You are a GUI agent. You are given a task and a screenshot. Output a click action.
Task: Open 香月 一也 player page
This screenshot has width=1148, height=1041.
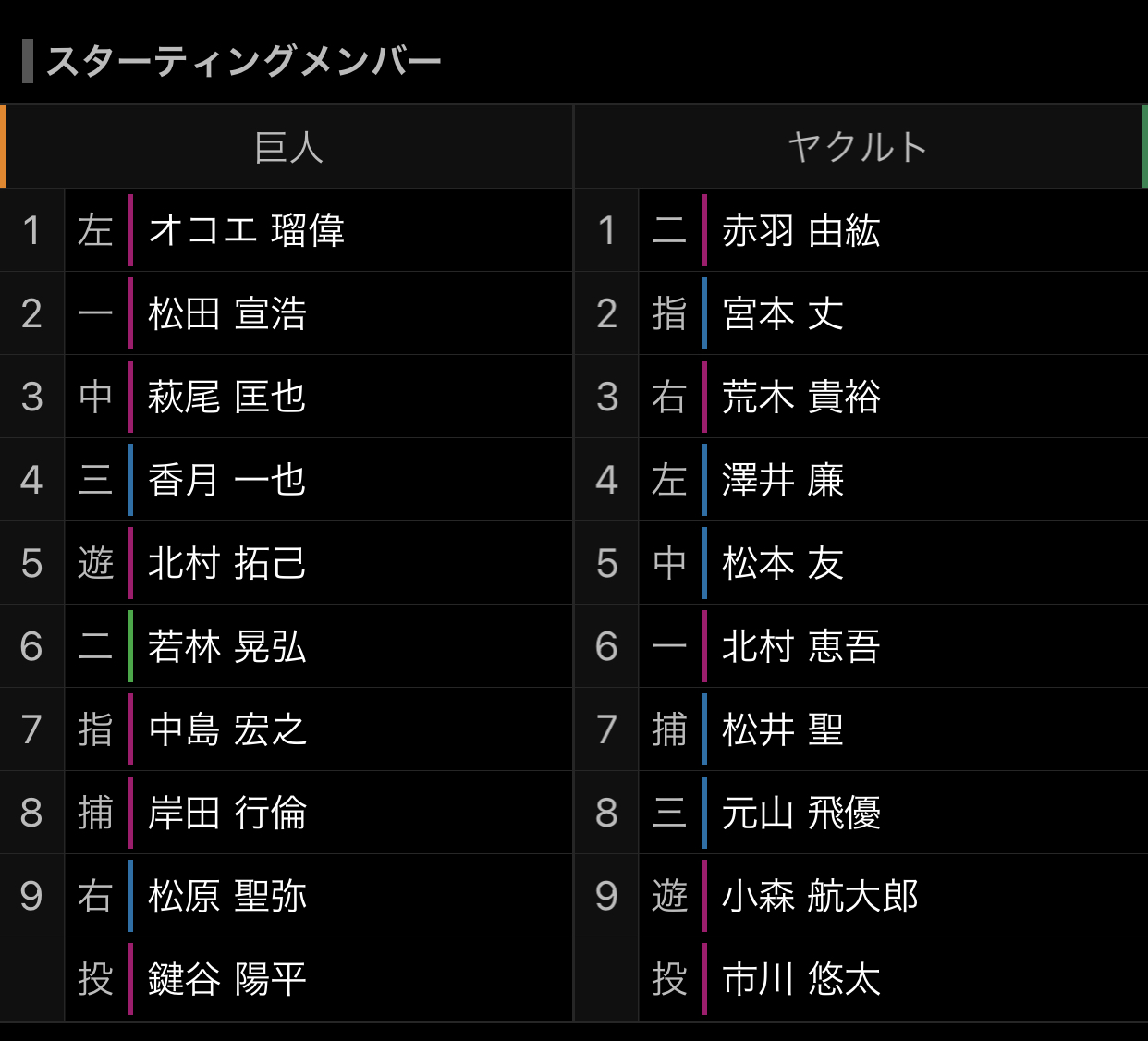click(x=226, y=480)
